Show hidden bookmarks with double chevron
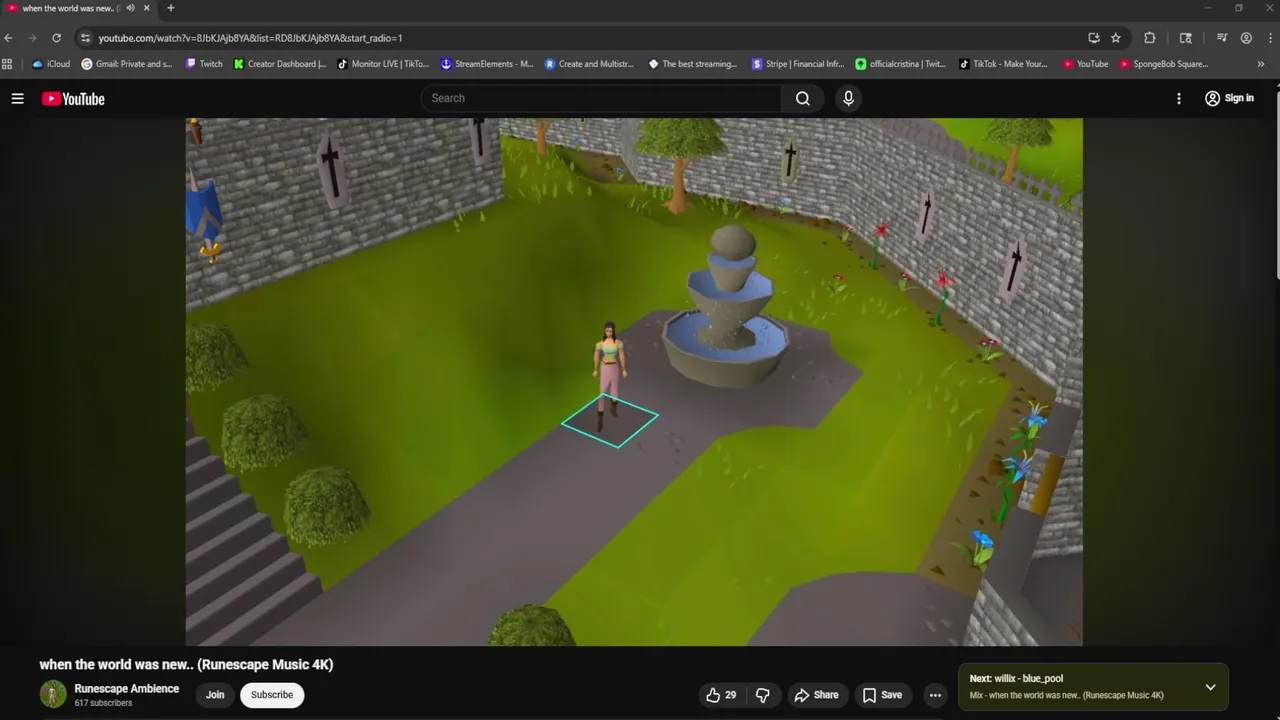Viewport: 1280px width, 720px height. tap(1260, 64)
